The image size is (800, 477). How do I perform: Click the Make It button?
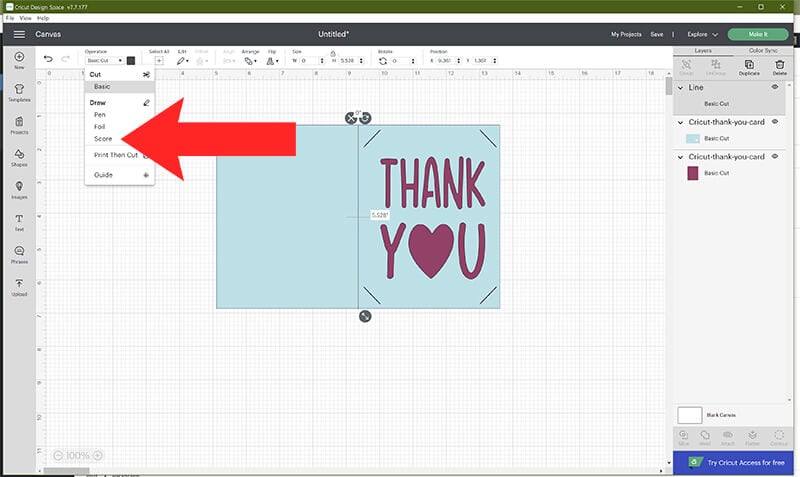tap(758, 34)
